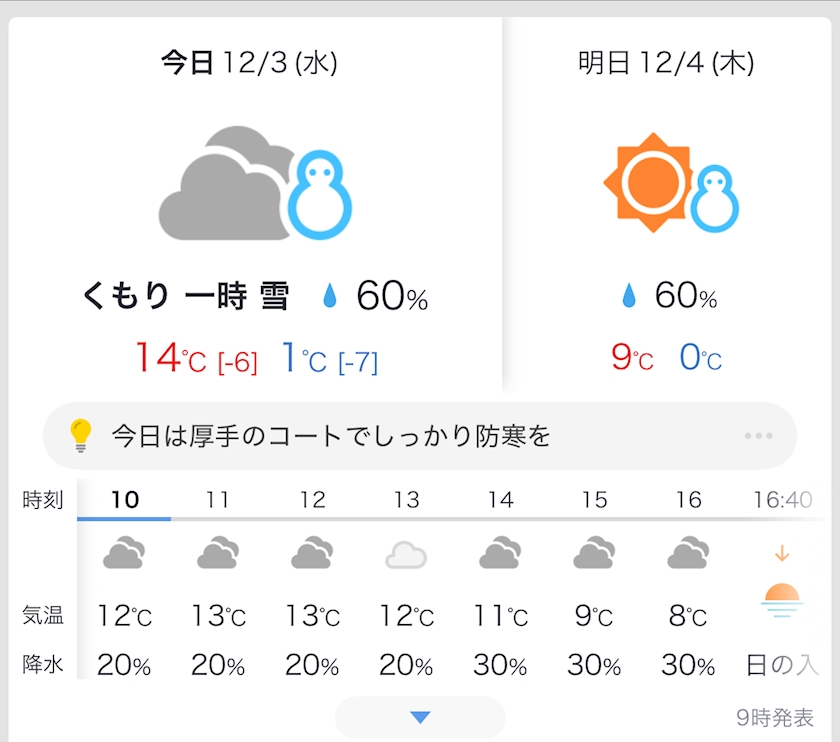Click the coat advice message text
This screenshot has width=840, height=742.
[331, 436]
